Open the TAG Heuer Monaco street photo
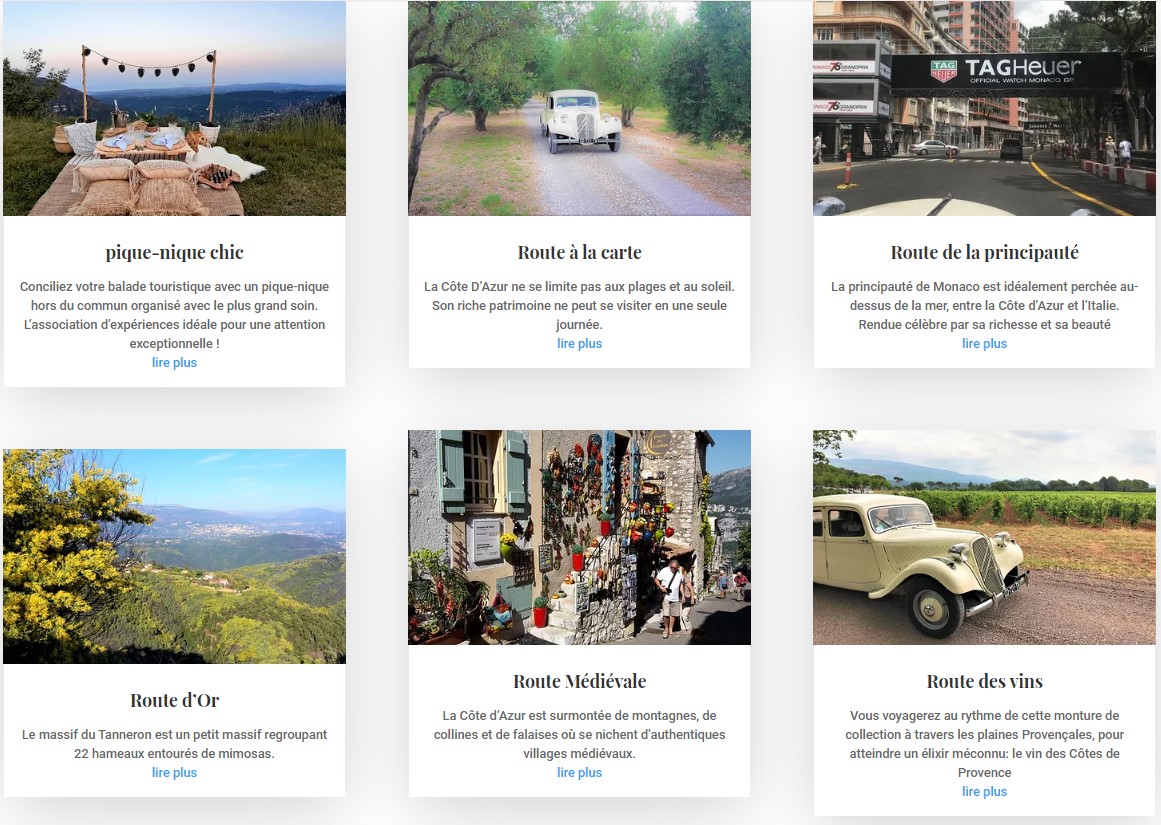1161x825 pixels. click(984, 108)
